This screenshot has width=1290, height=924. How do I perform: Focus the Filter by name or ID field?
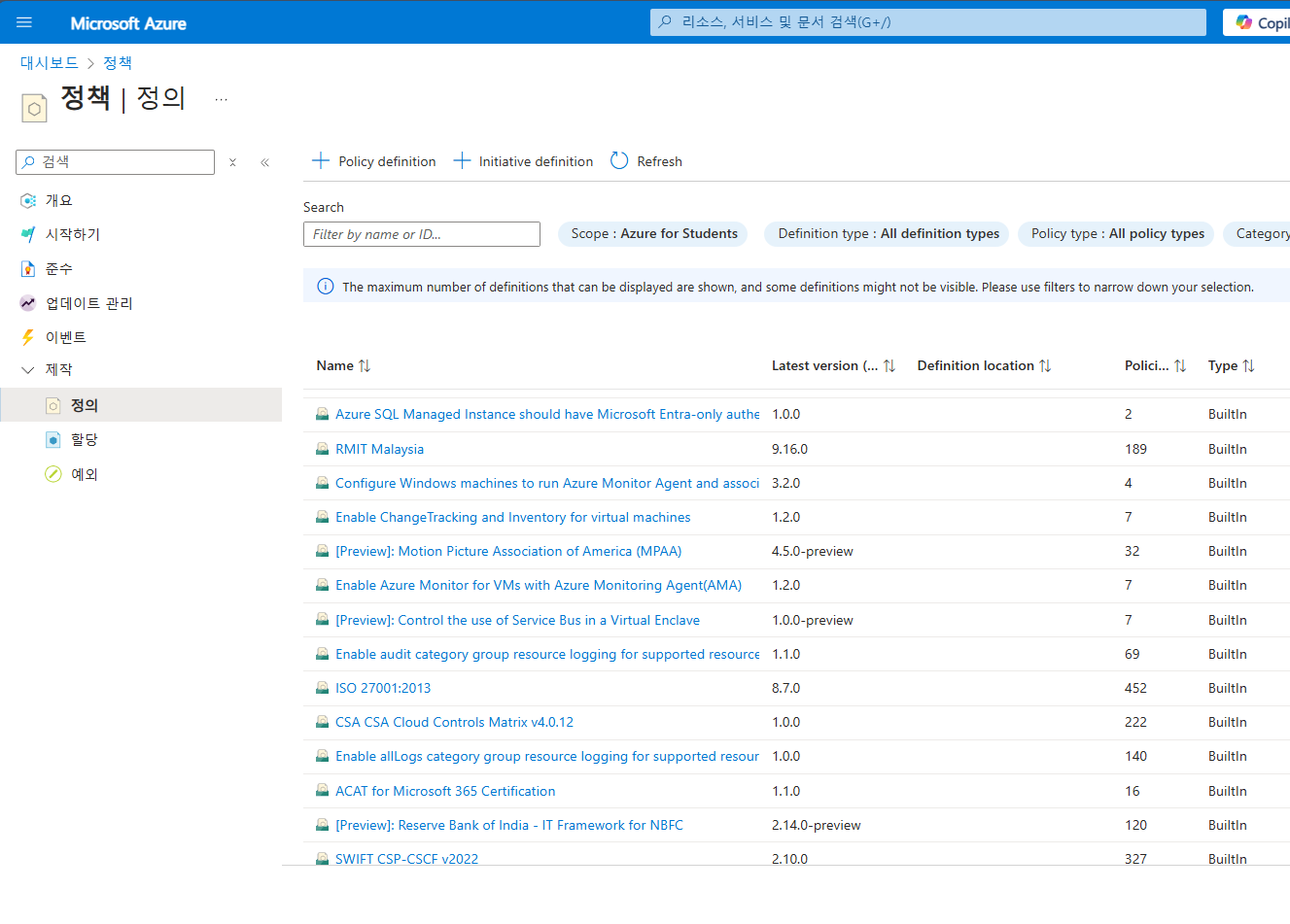click(422, 234)
